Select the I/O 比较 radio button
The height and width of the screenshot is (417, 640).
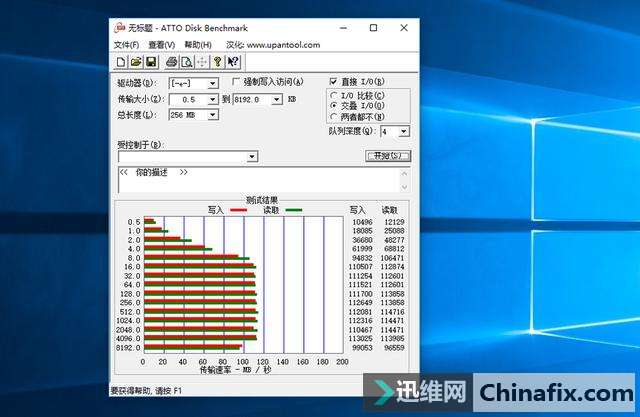click(x=334, y=95)
